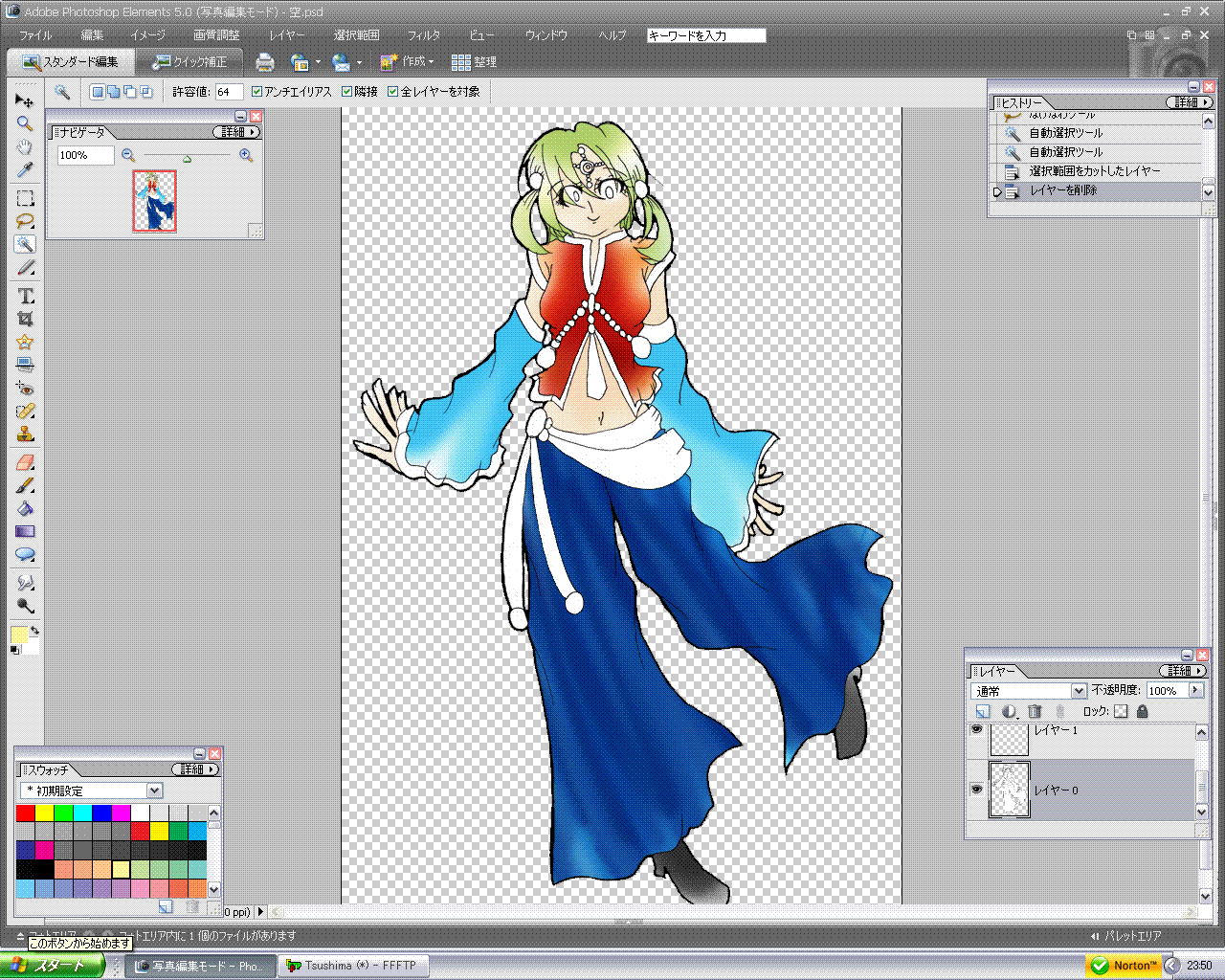Toggle the 隣接 checkbox

click(x=347, y=92)
